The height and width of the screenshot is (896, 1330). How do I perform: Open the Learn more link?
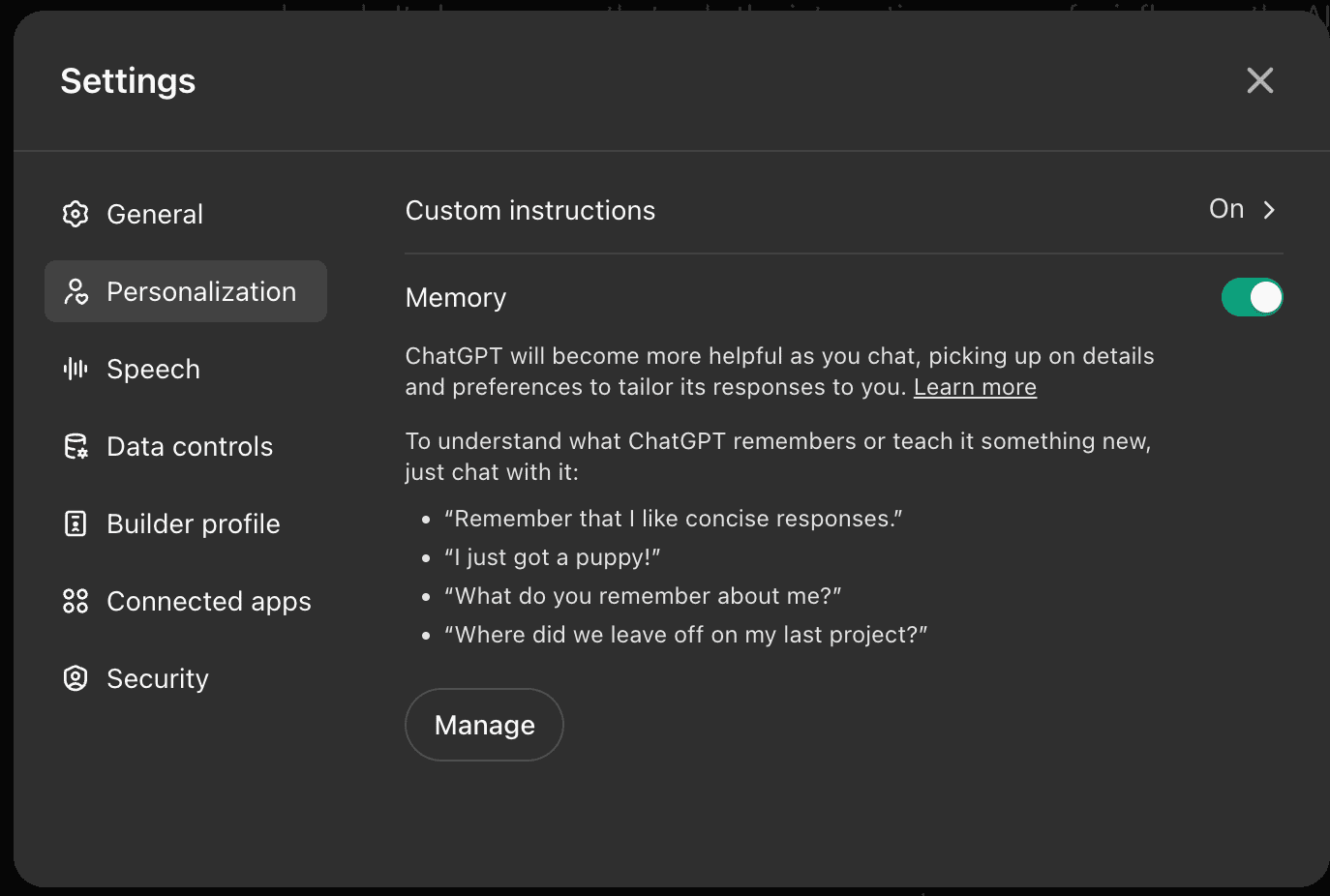[975, 386]
